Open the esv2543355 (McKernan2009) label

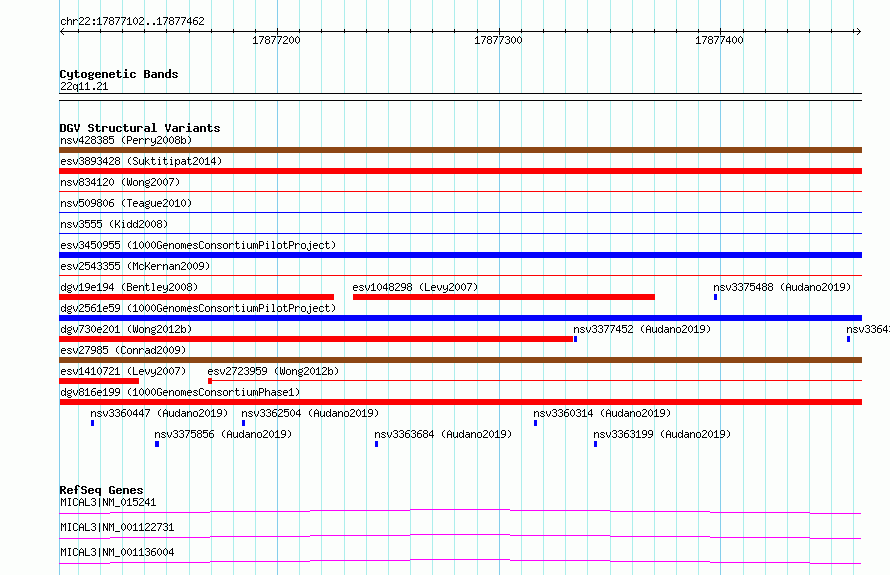point(135,266)
